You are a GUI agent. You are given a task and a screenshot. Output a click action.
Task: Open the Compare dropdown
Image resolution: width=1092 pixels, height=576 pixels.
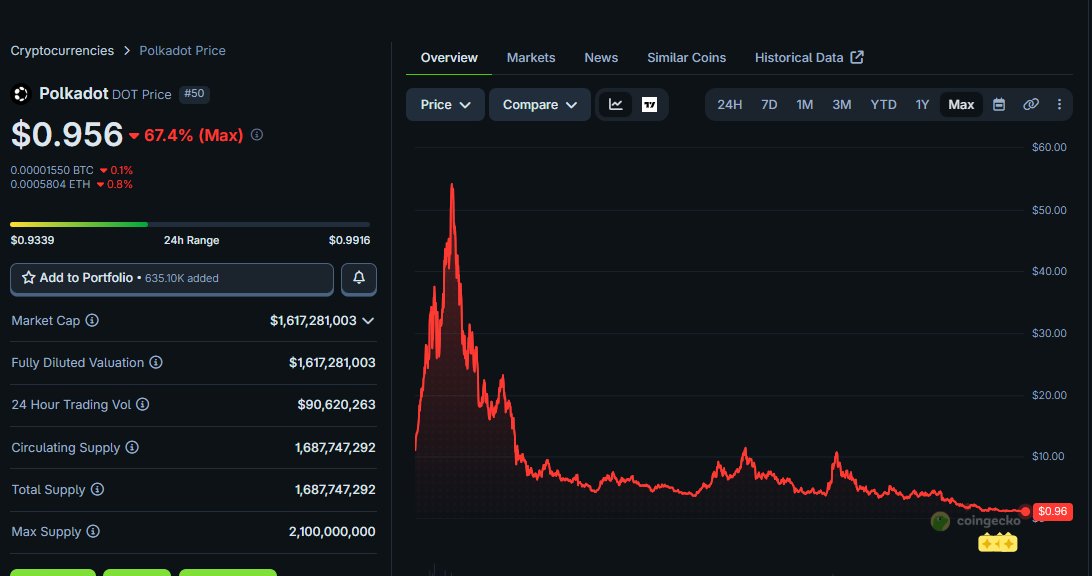(x=540, y=104)
